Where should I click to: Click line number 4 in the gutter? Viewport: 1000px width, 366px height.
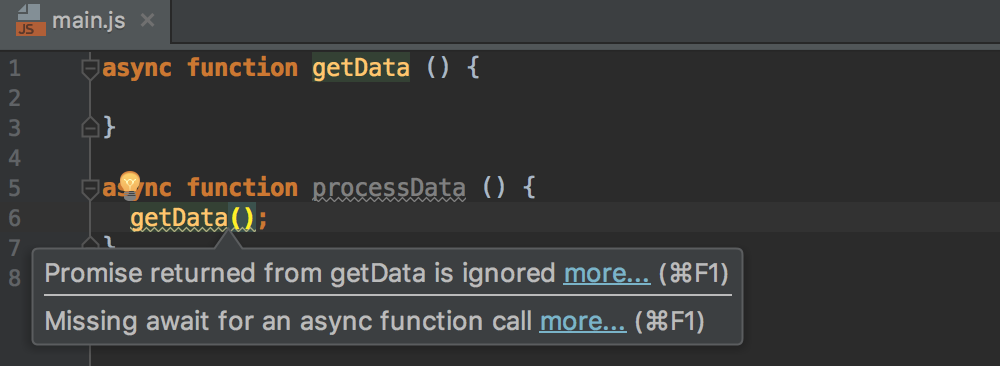[14, 157]
